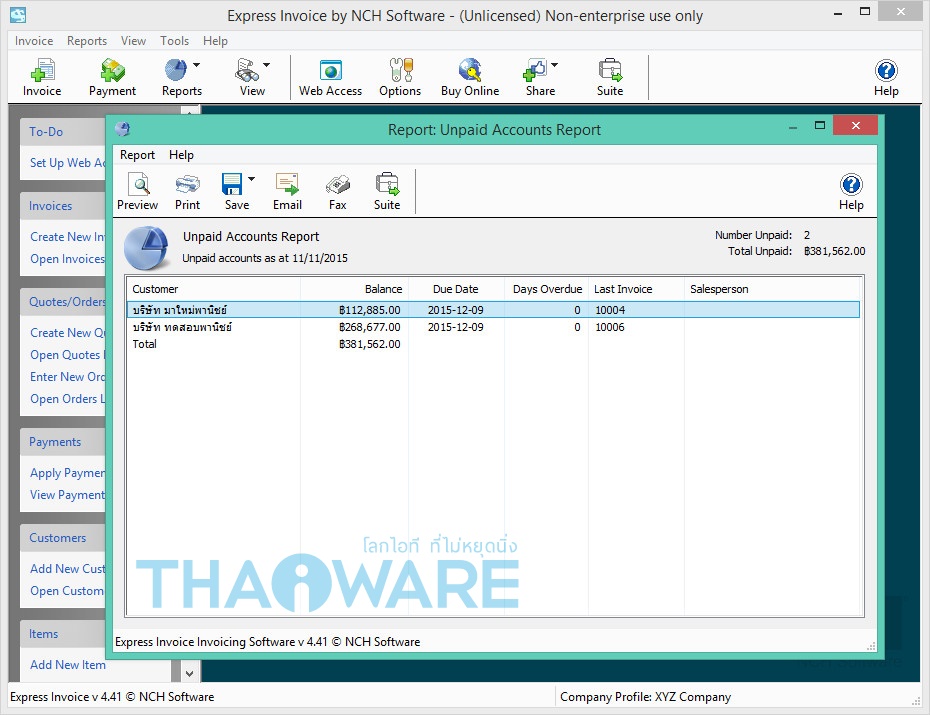930x715 pixels.
Task: Open the Suite icon in the main toolbar
Action: (610, 77)
